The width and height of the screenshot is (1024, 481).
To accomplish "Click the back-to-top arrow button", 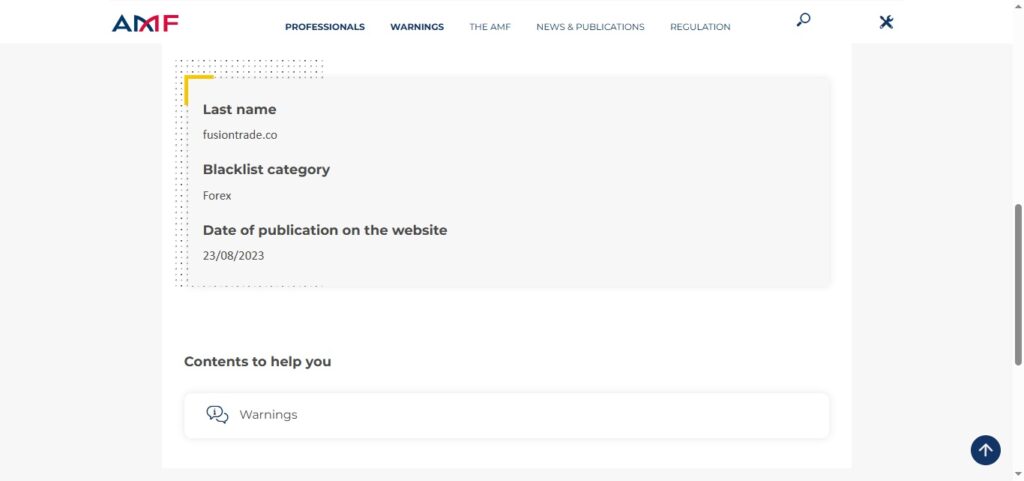I will click(985, 450).
